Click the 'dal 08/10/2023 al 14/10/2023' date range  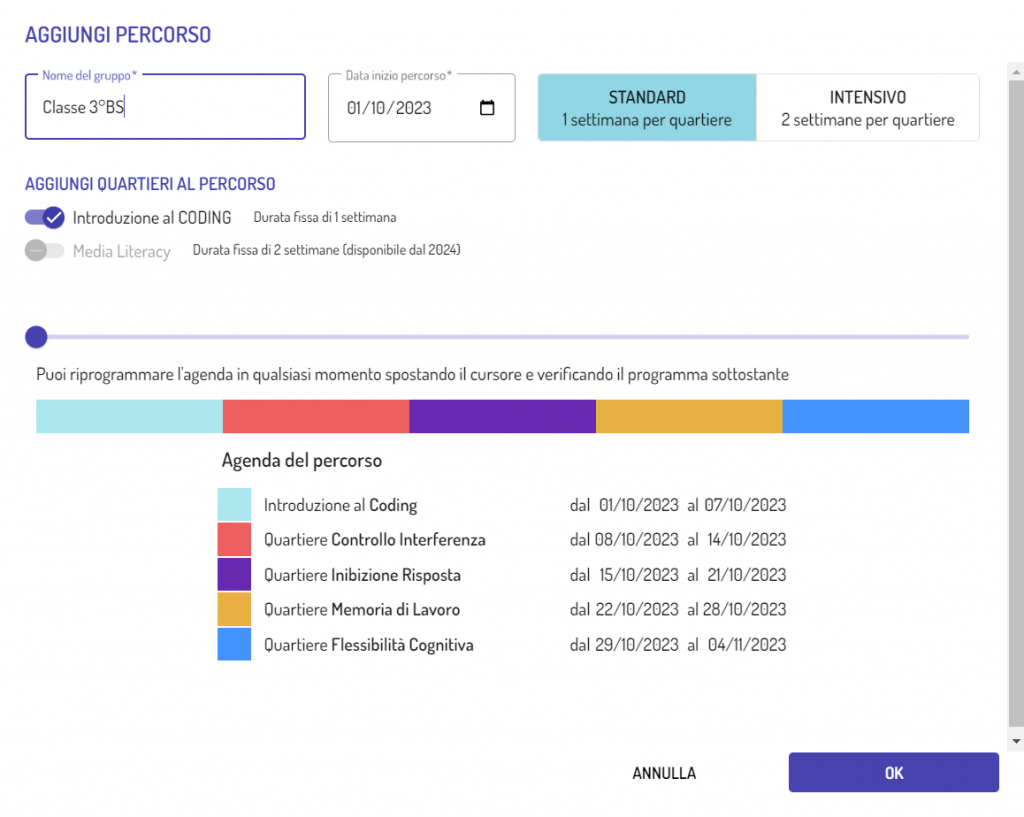coord(678,539)
